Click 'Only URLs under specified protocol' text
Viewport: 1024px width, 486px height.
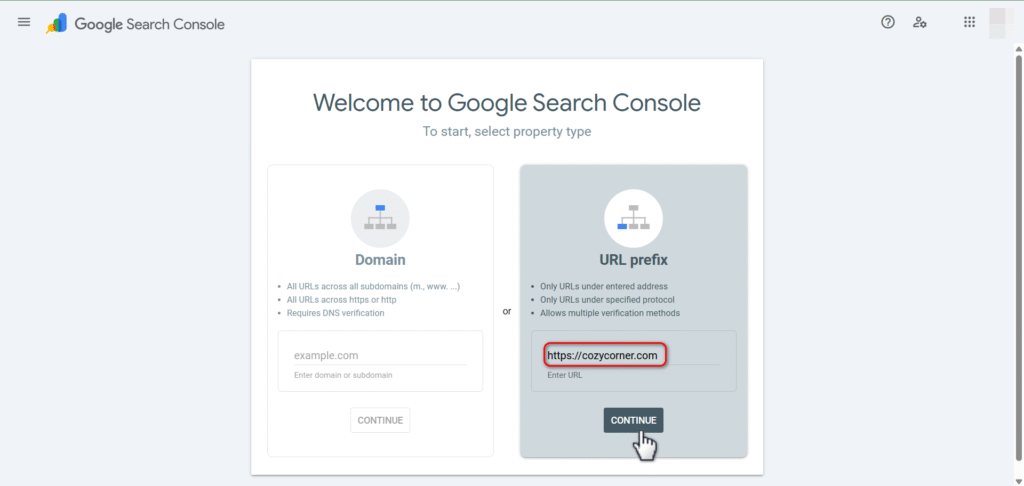607,300
